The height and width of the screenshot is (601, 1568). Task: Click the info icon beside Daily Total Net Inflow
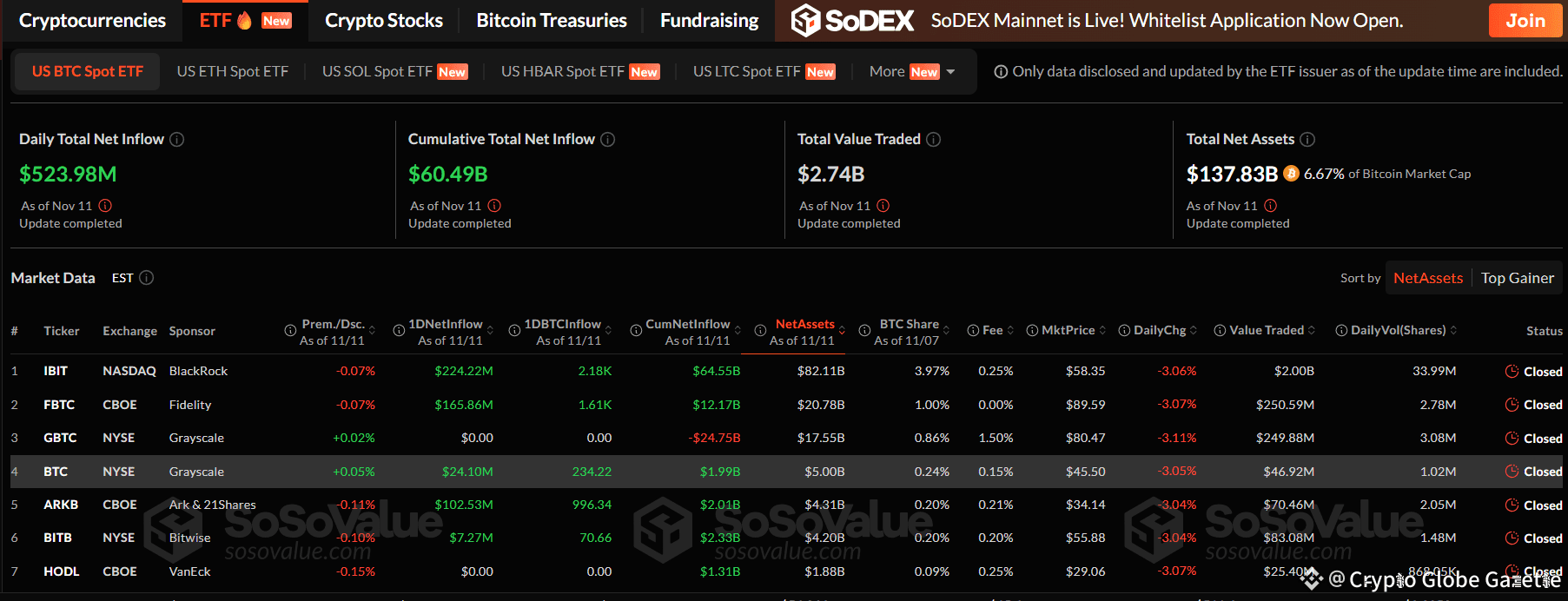[x=176, y=139]
